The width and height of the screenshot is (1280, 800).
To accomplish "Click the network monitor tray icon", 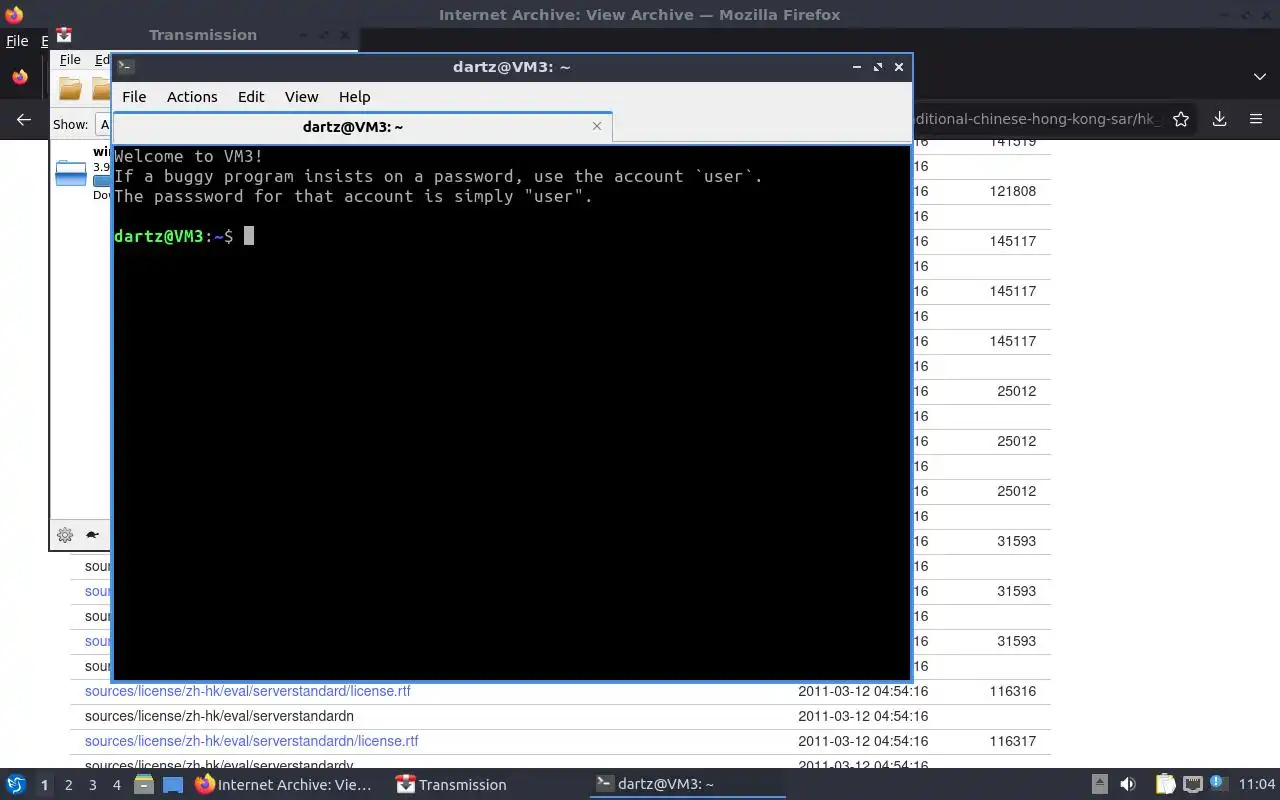I will coord(1192,785).
